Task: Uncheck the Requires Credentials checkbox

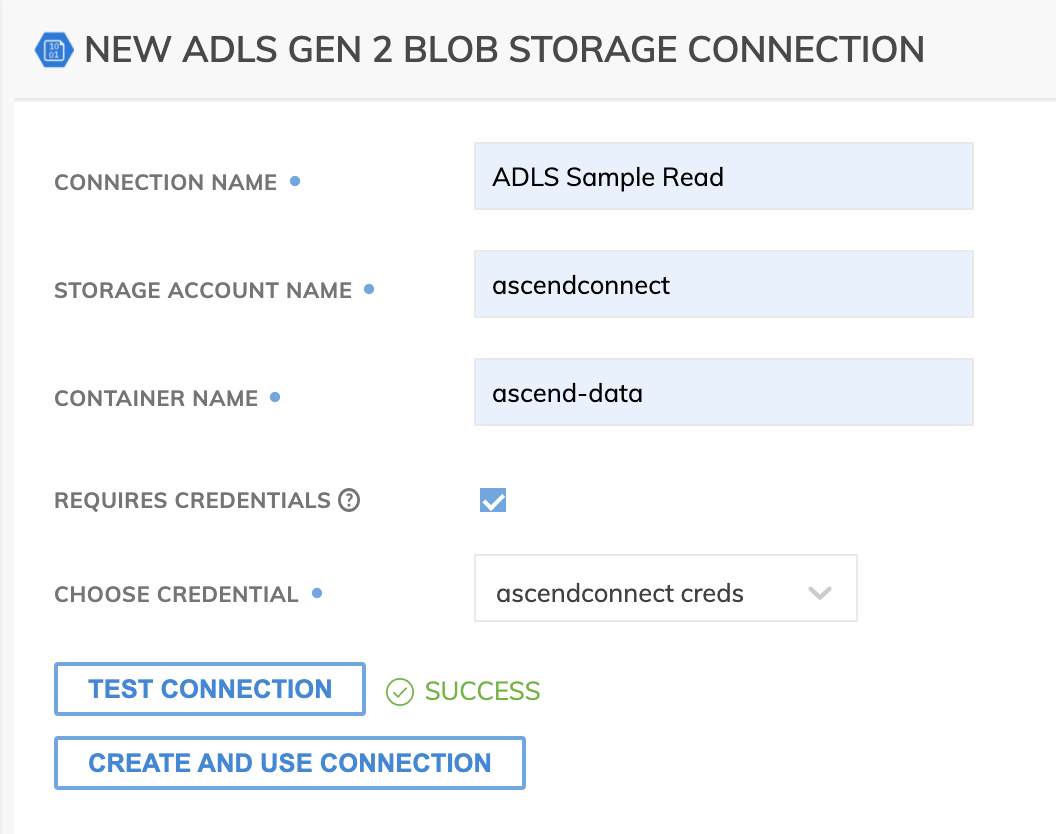Action: point(493,500)
